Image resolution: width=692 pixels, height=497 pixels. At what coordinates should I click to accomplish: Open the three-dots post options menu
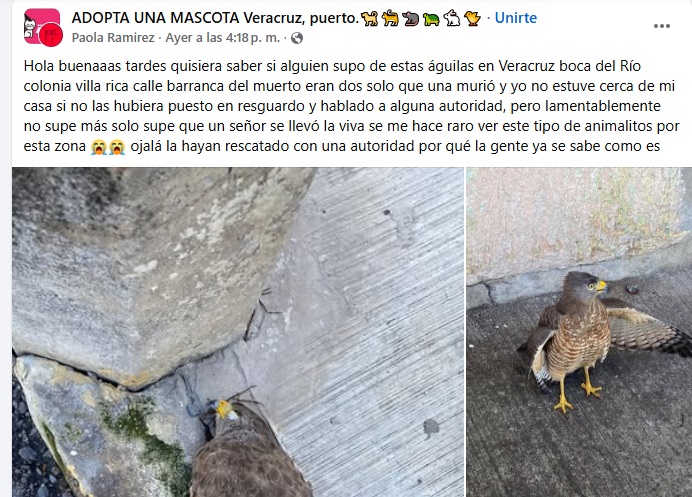pos(662,26)
